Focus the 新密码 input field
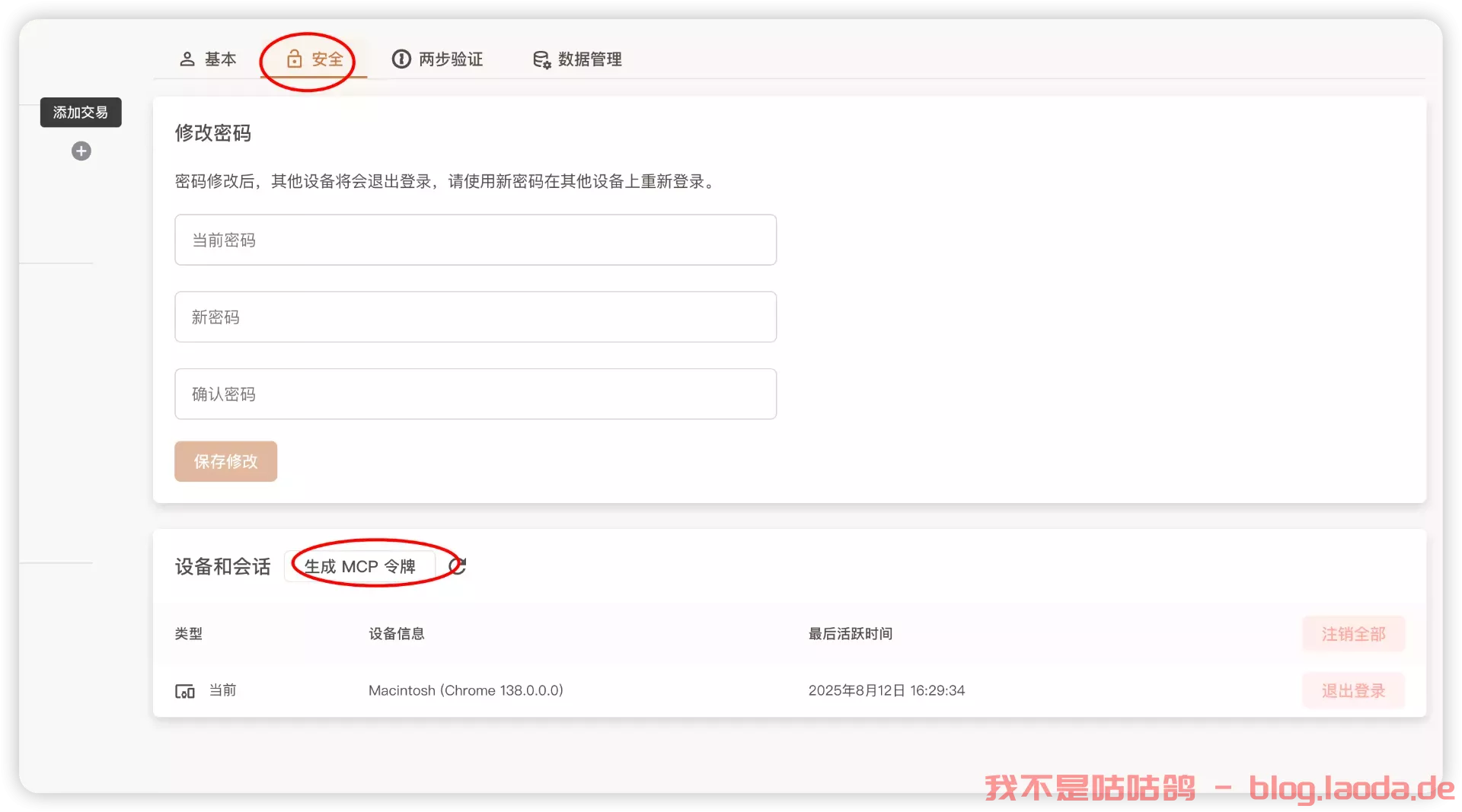Image resolution: width=1462 pixels, height=812 pixels. (x=475, y=317)
